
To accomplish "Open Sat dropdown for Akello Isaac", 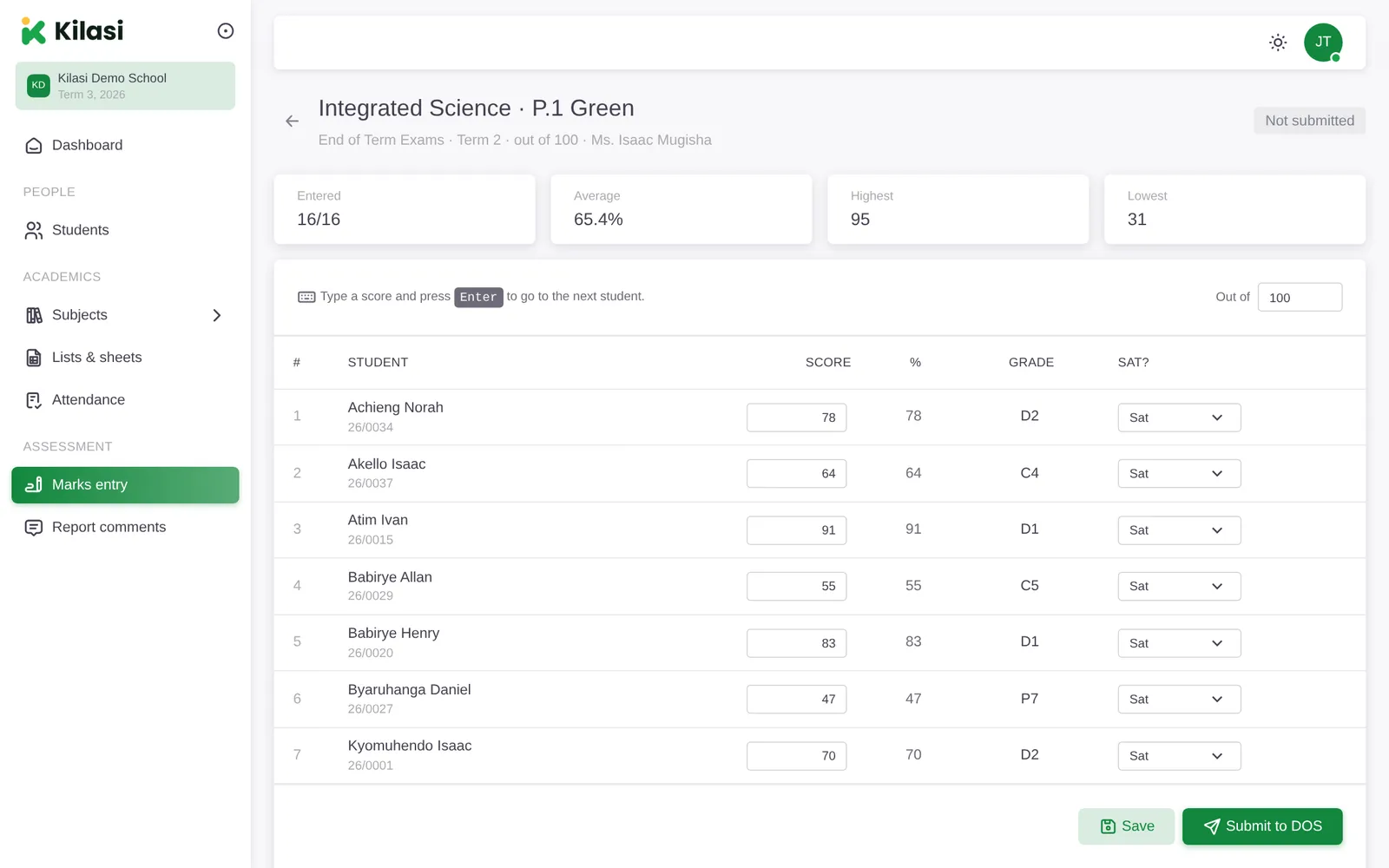I will pyautogui.click(x=1179, y=474).
